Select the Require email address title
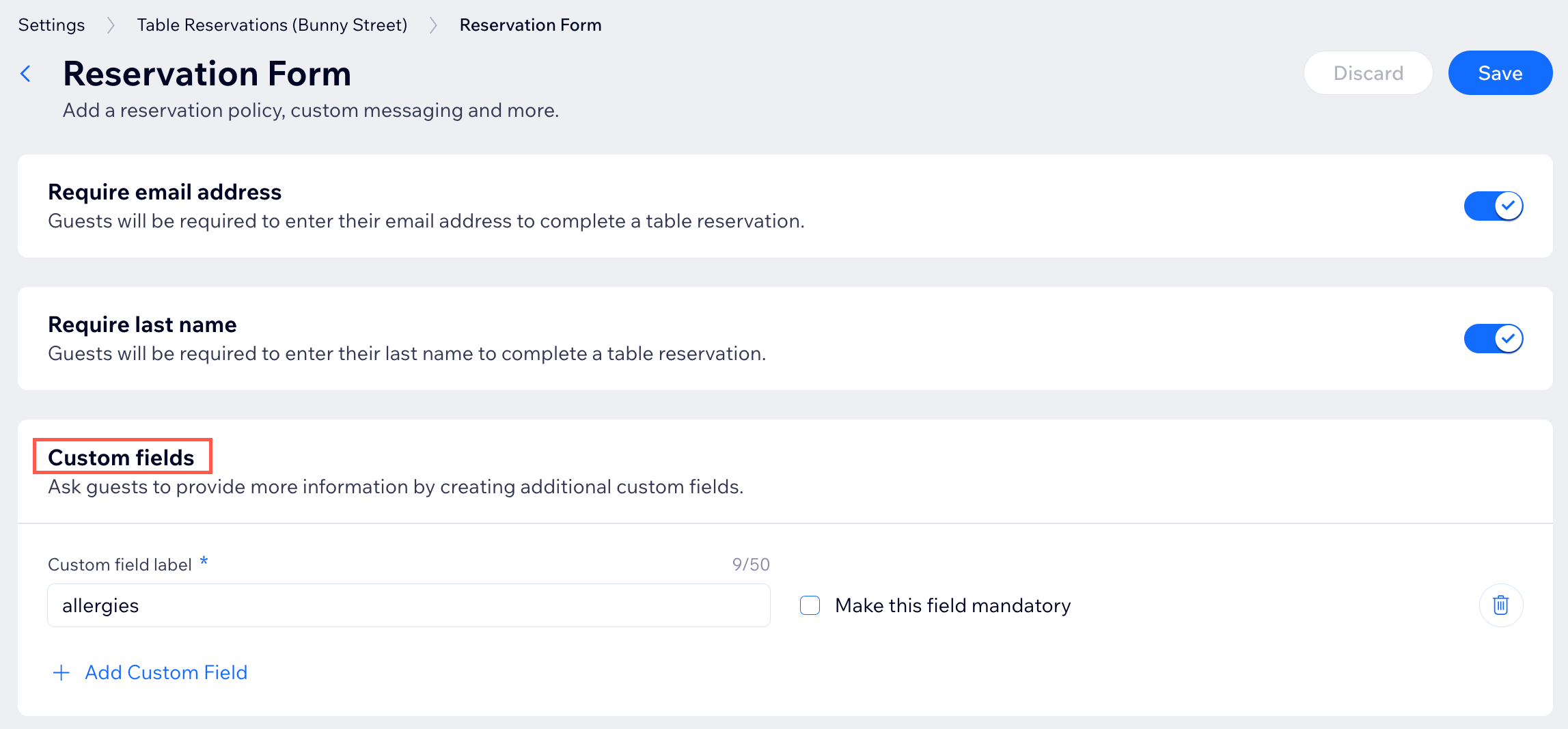This screenshot has width=1568, height=729. pos(165,192)
